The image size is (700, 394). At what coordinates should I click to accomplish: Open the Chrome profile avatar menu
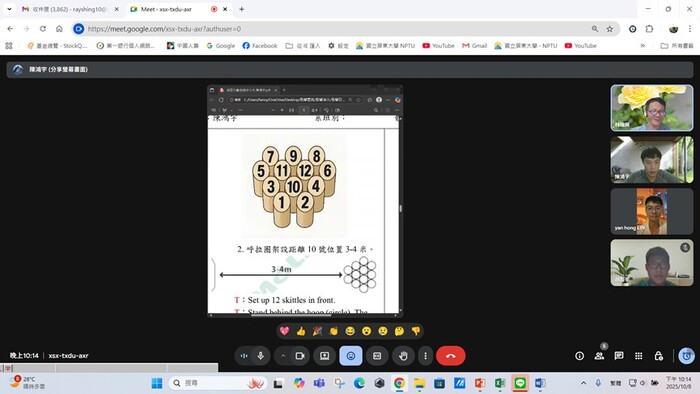click(673, 29)
